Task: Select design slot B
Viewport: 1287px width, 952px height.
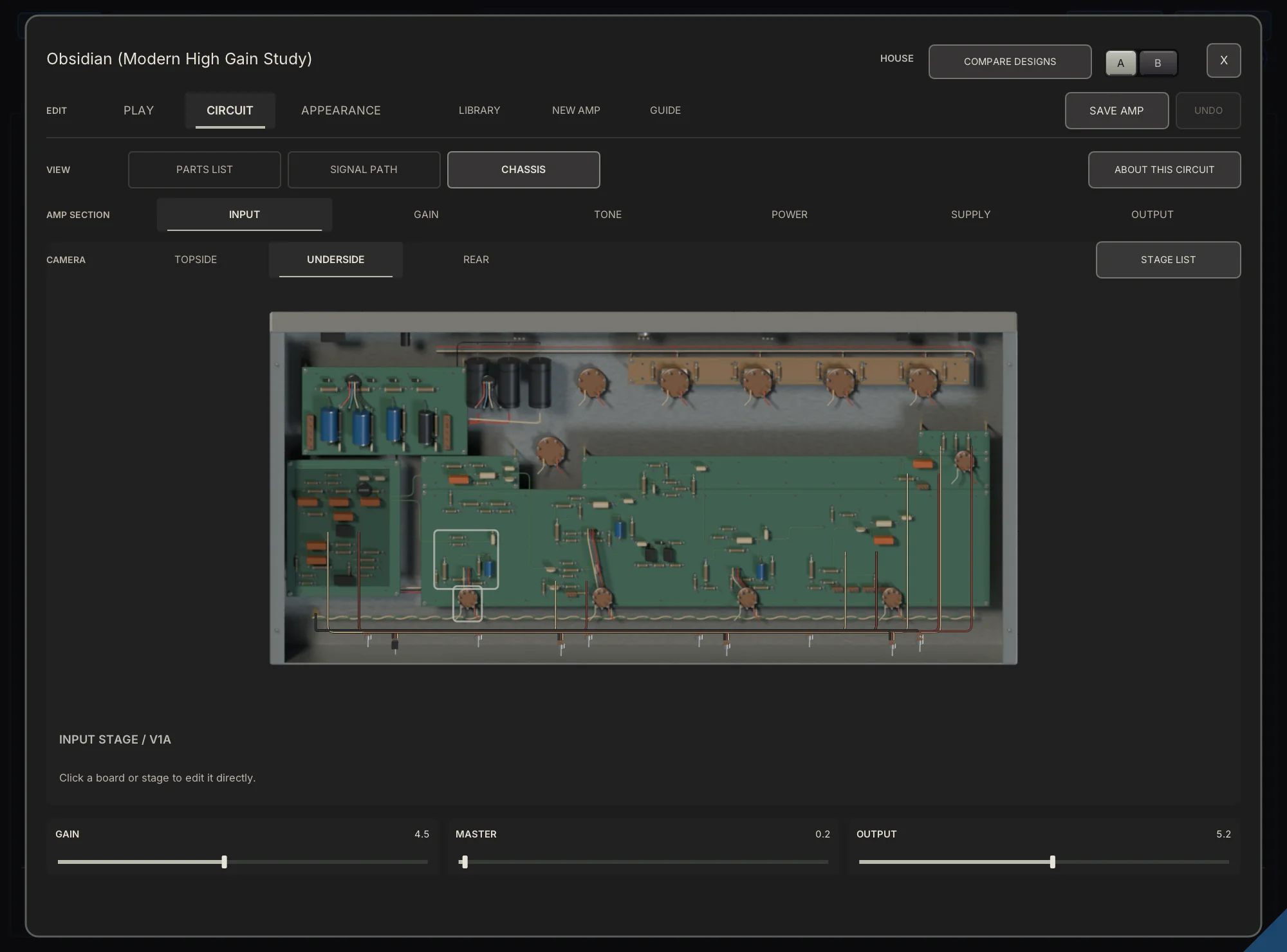Action: pos(1158,63)
